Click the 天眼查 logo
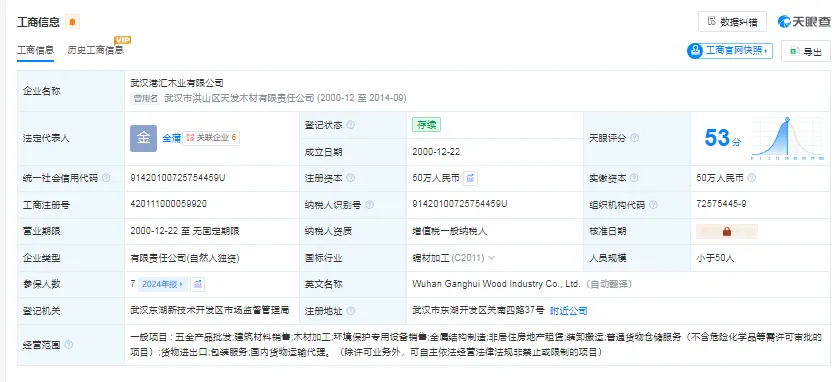 [x=803, y=21]
